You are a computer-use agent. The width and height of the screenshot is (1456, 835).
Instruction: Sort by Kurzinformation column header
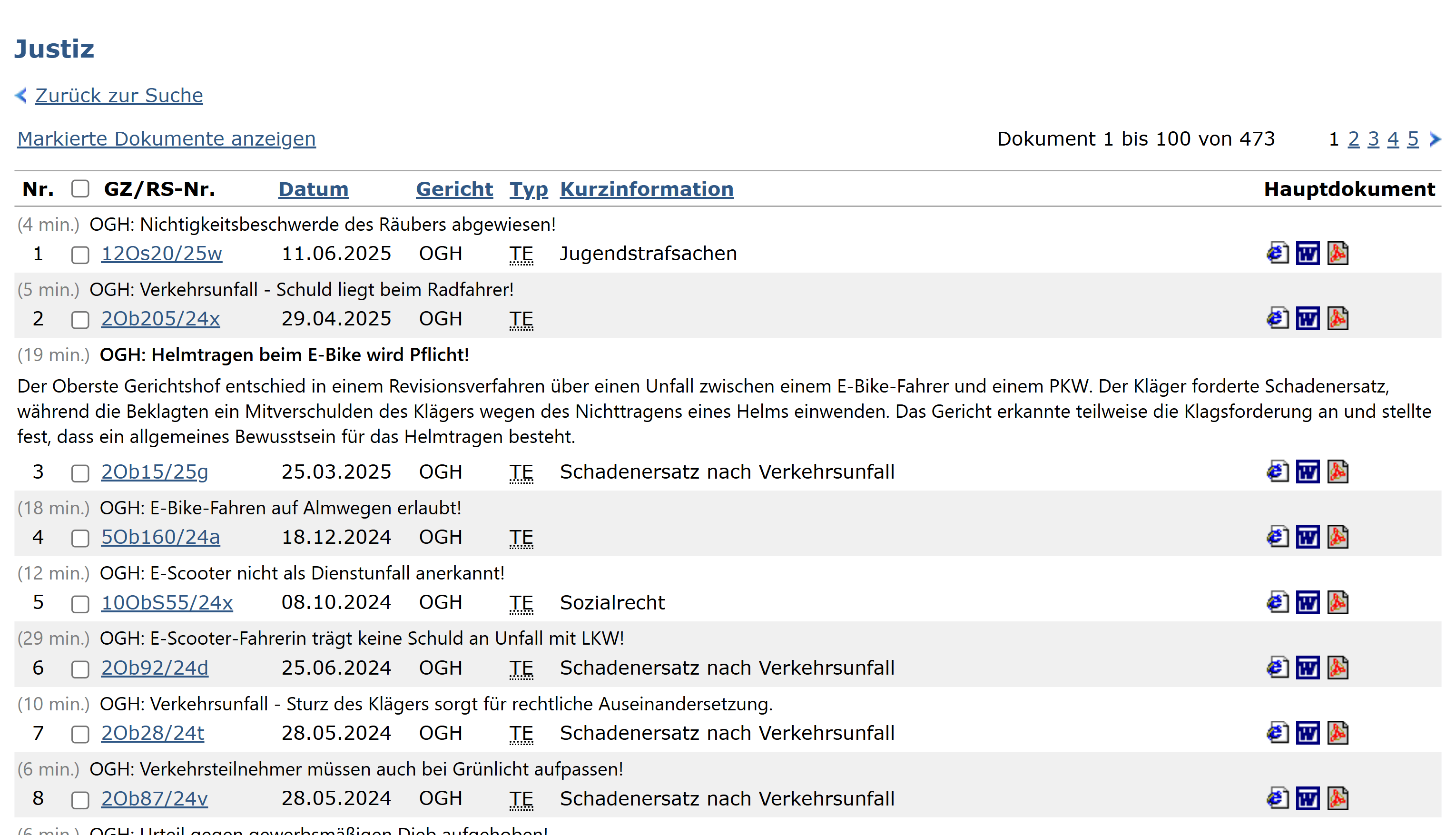click(646, 189)
